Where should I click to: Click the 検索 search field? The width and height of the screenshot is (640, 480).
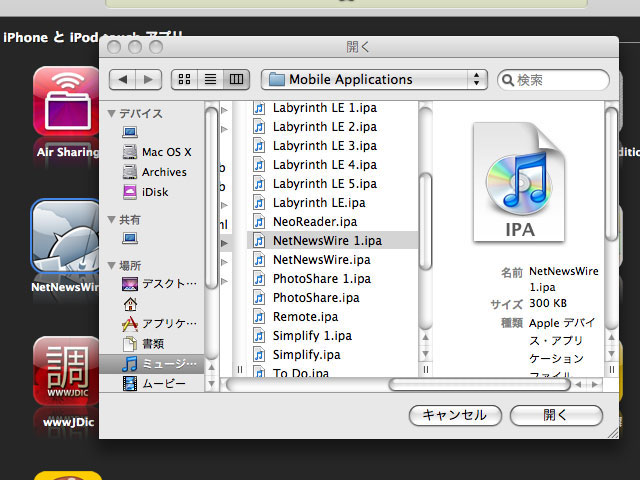553,80
